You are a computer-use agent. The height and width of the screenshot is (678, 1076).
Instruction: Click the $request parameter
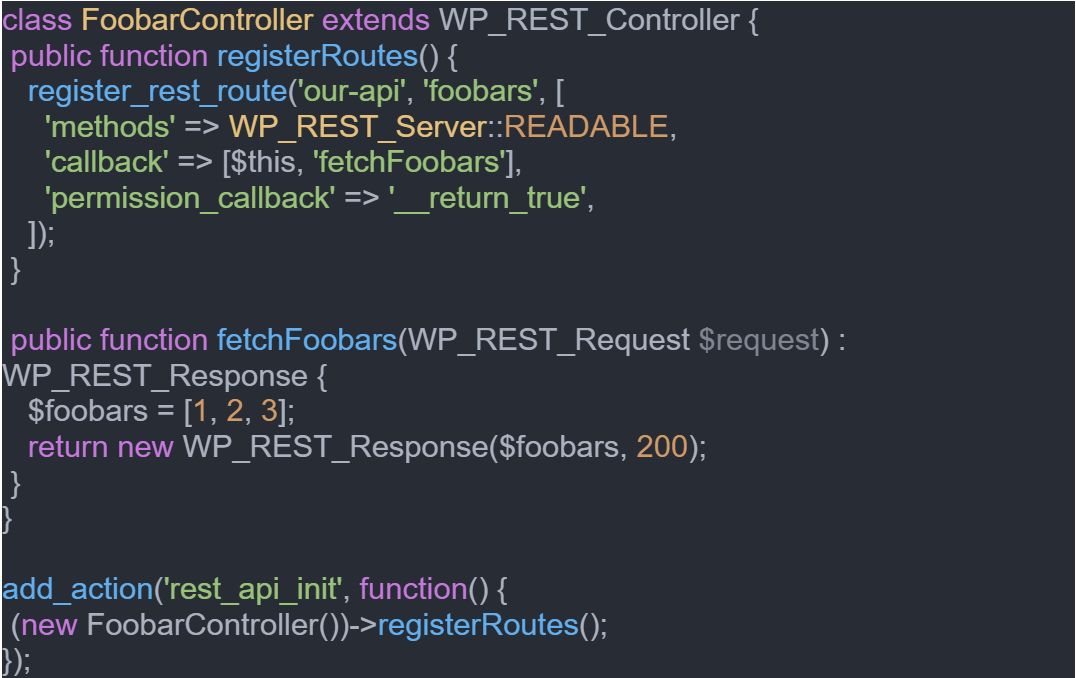point(759,340)
